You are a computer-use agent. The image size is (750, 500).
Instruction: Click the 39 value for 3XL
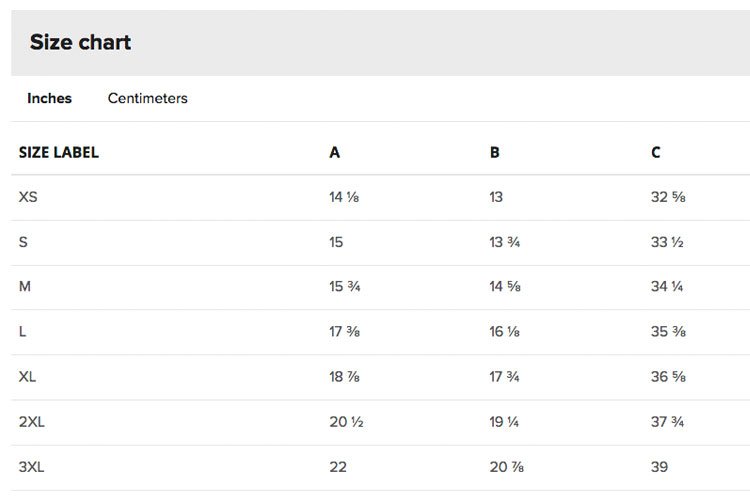(659, 467)
